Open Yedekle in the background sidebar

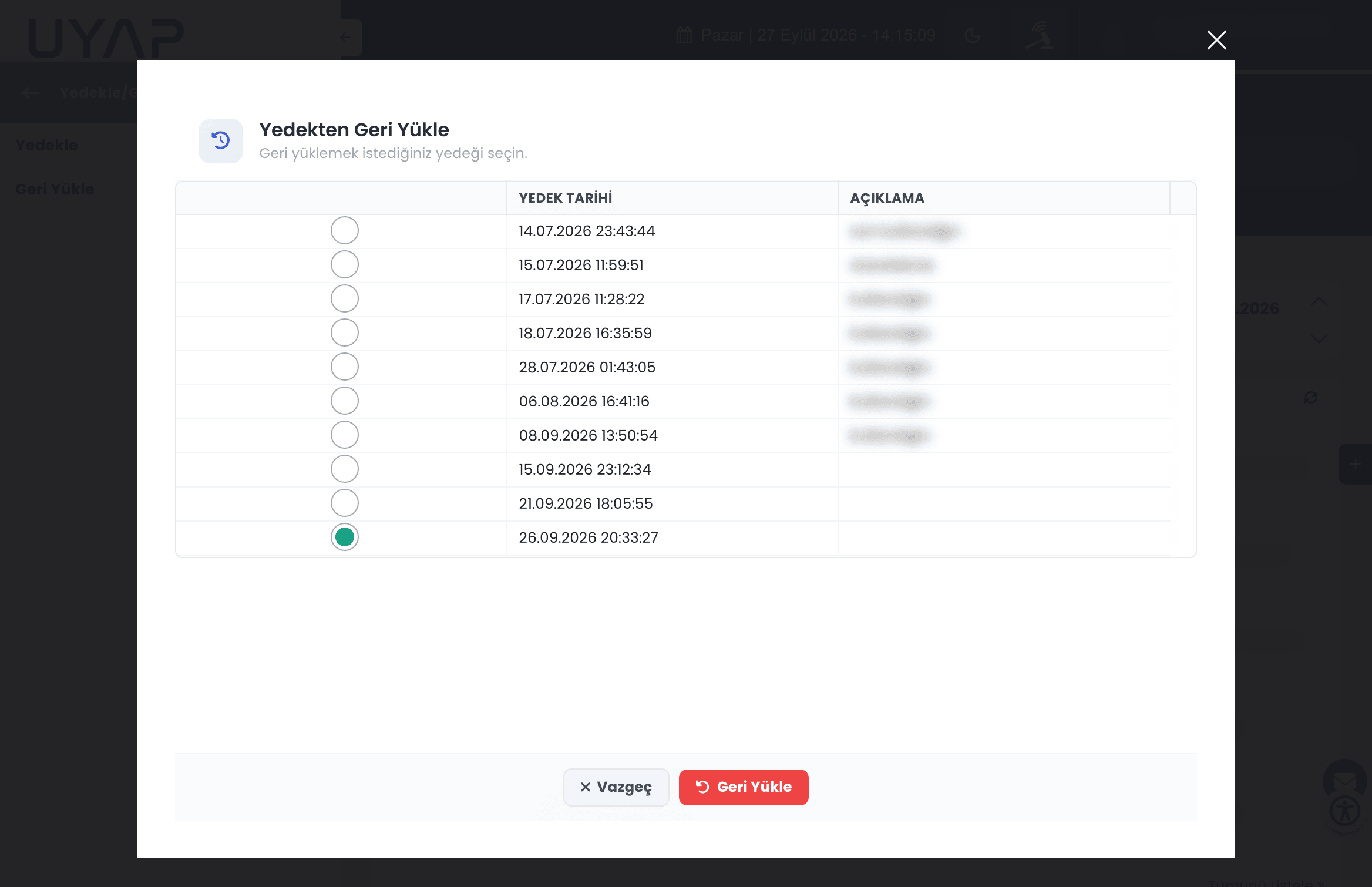46,145
